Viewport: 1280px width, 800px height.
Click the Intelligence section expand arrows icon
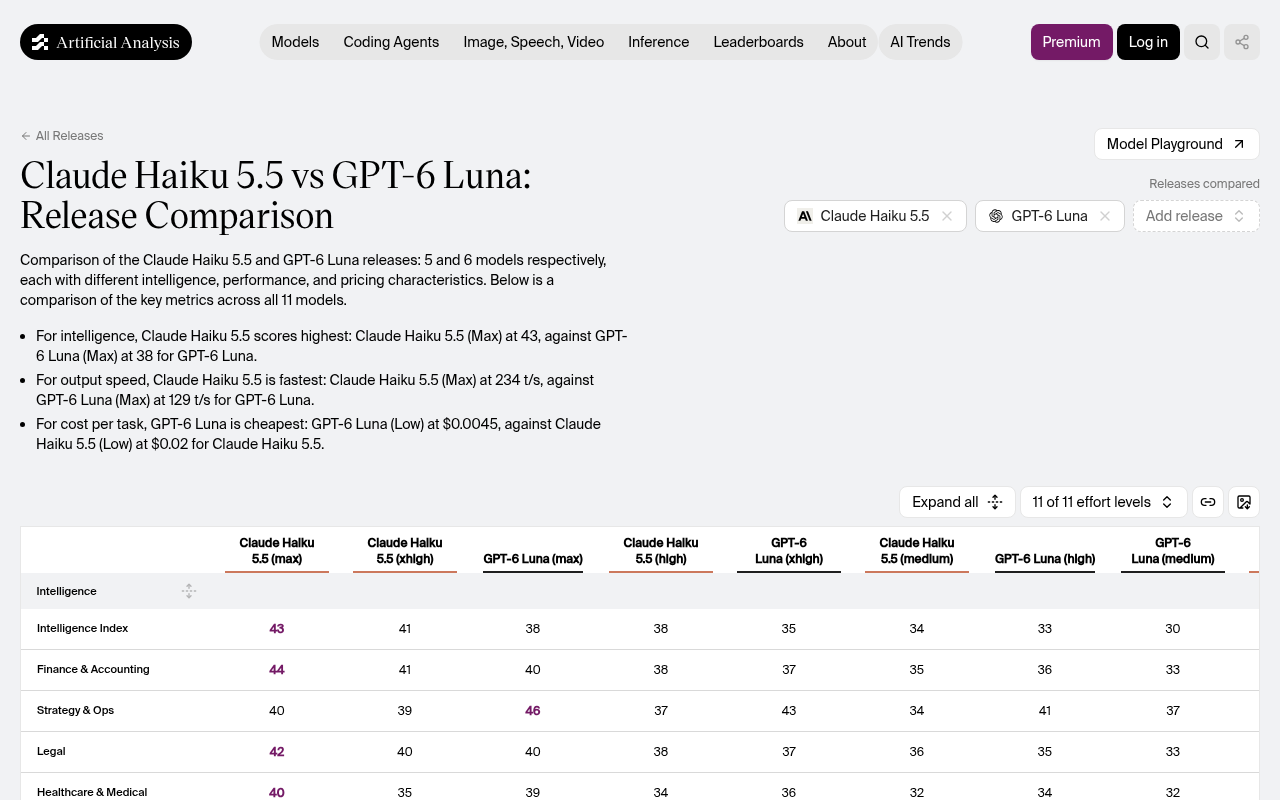click(x=189, y=591)
